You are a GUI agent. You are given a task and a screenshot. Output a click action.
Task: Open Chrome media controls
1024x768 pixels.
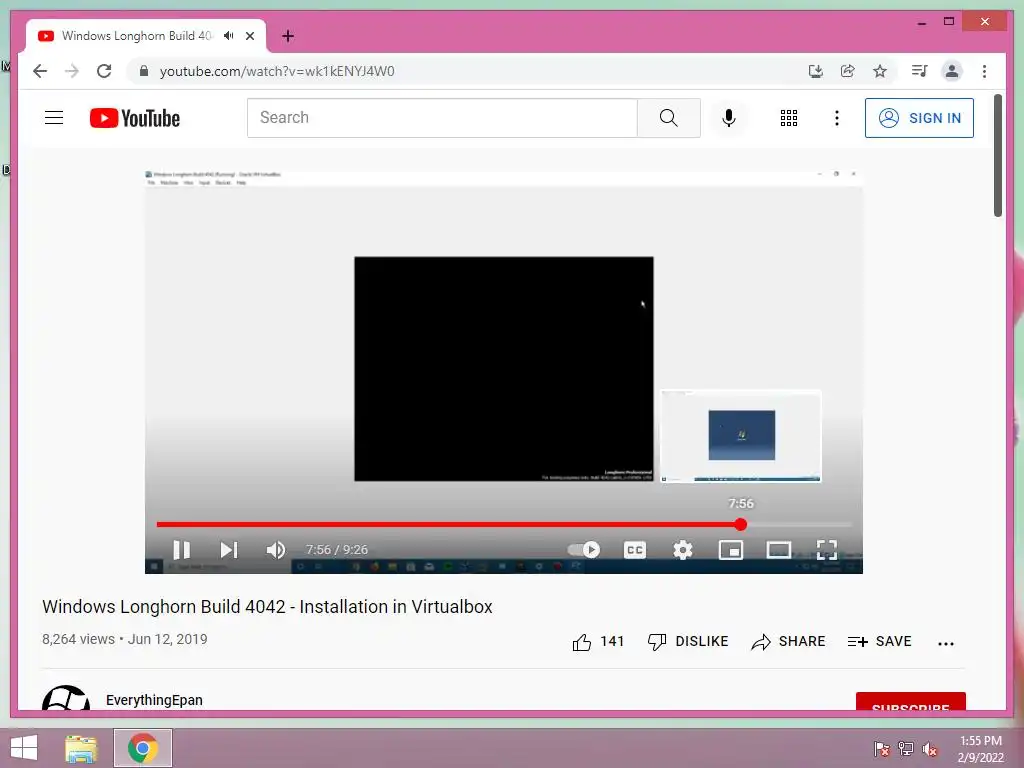pyautogui.click(x=920, y=71)
